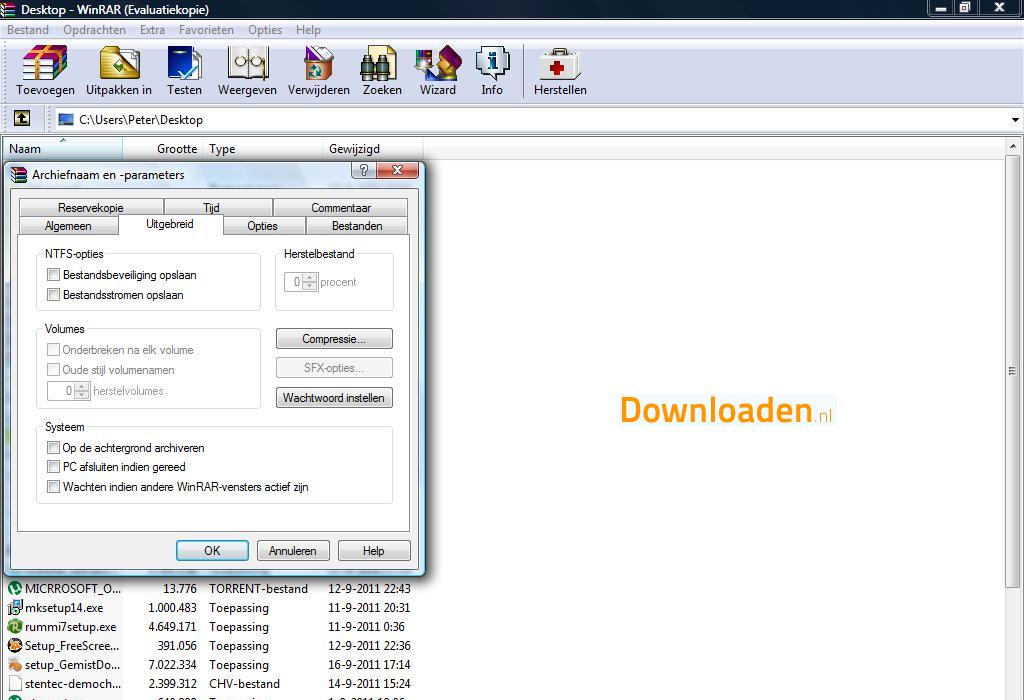Click the Uitpakken in toolbar icon

pyautogui.click(x=119, y=63)
